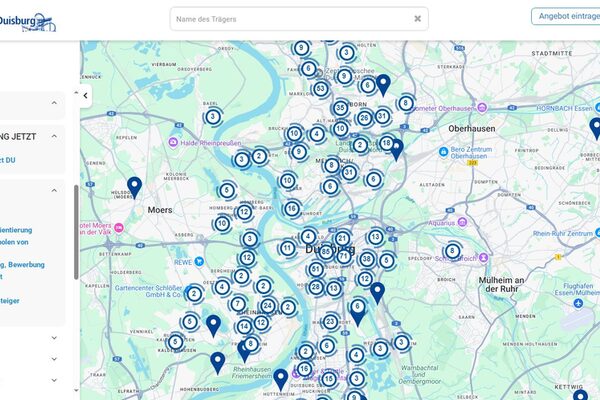Open the cluster marker labeled 53
Viewport: 600px width, 400px height.
[x=320, y=89]
